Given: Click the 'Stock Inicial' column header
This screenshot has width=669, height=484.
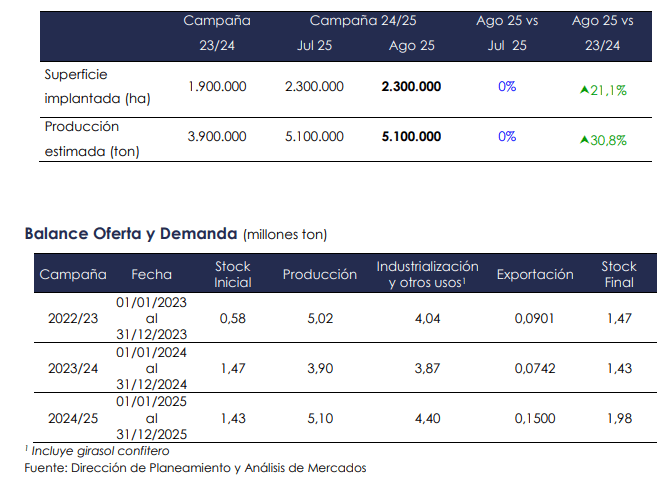Looking at the screenshot, I should click(233, 274).
